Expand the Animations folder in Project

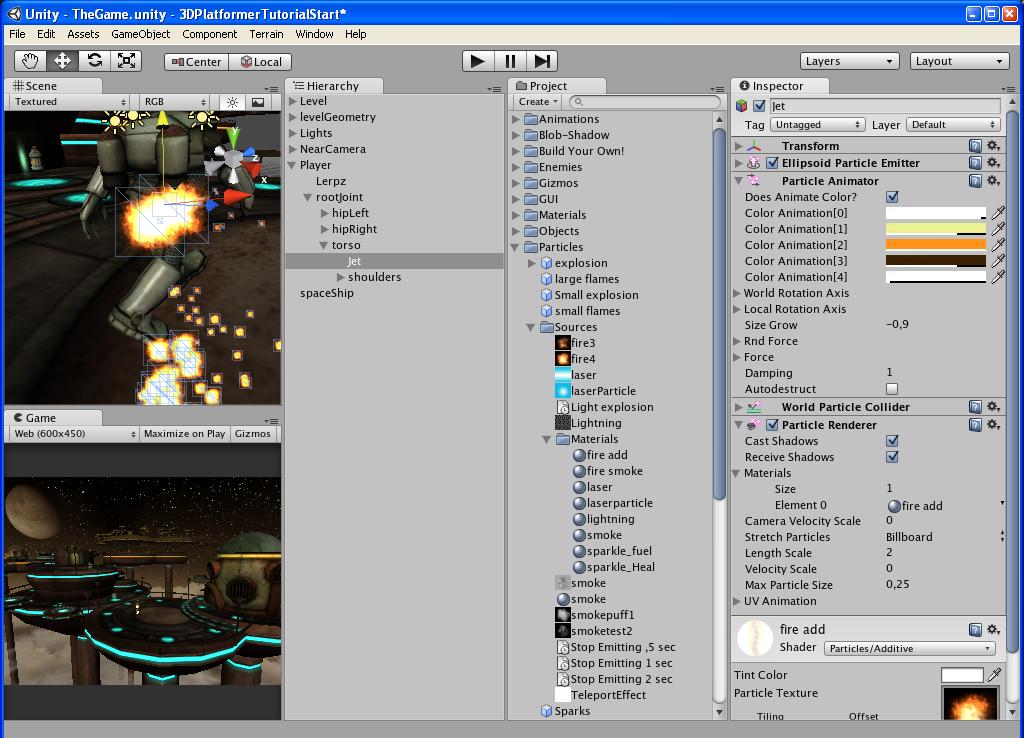(x=515, y=119)
